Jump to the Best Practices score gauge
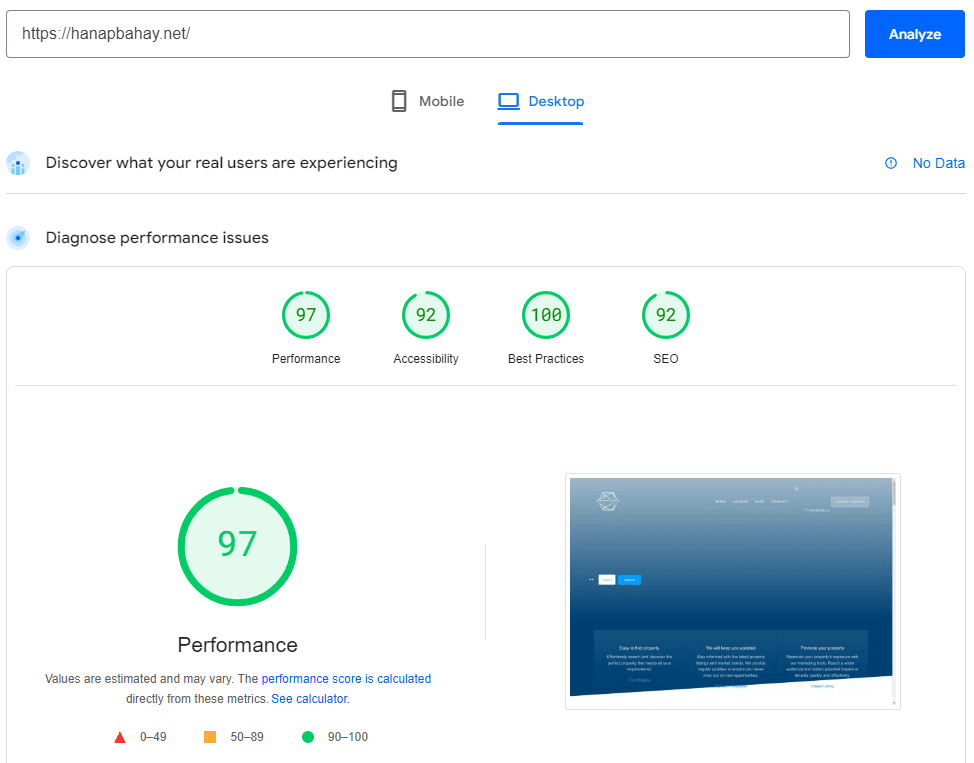 click(x=546, y=316)
